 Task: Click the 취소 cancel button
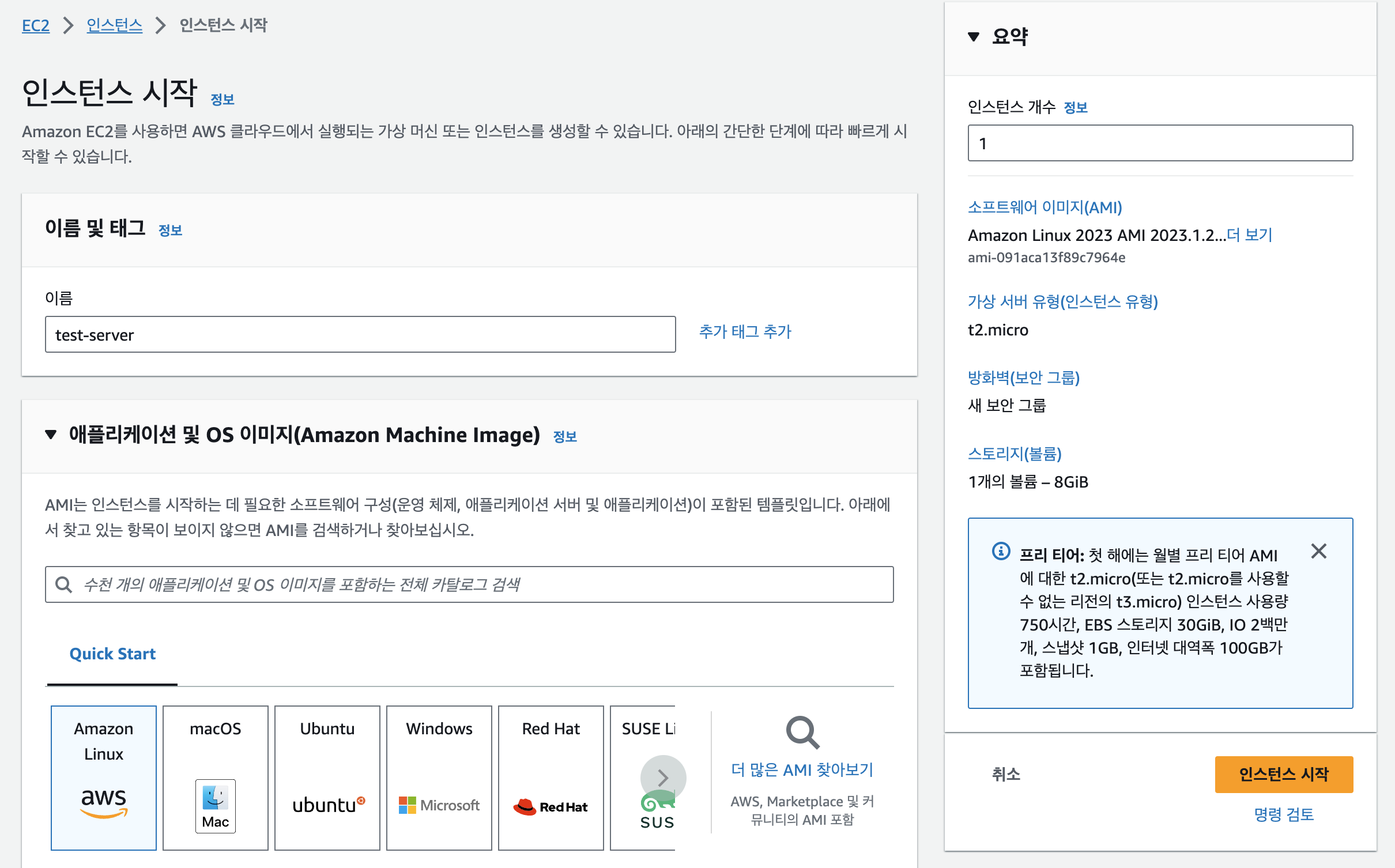pos(1006,774)
